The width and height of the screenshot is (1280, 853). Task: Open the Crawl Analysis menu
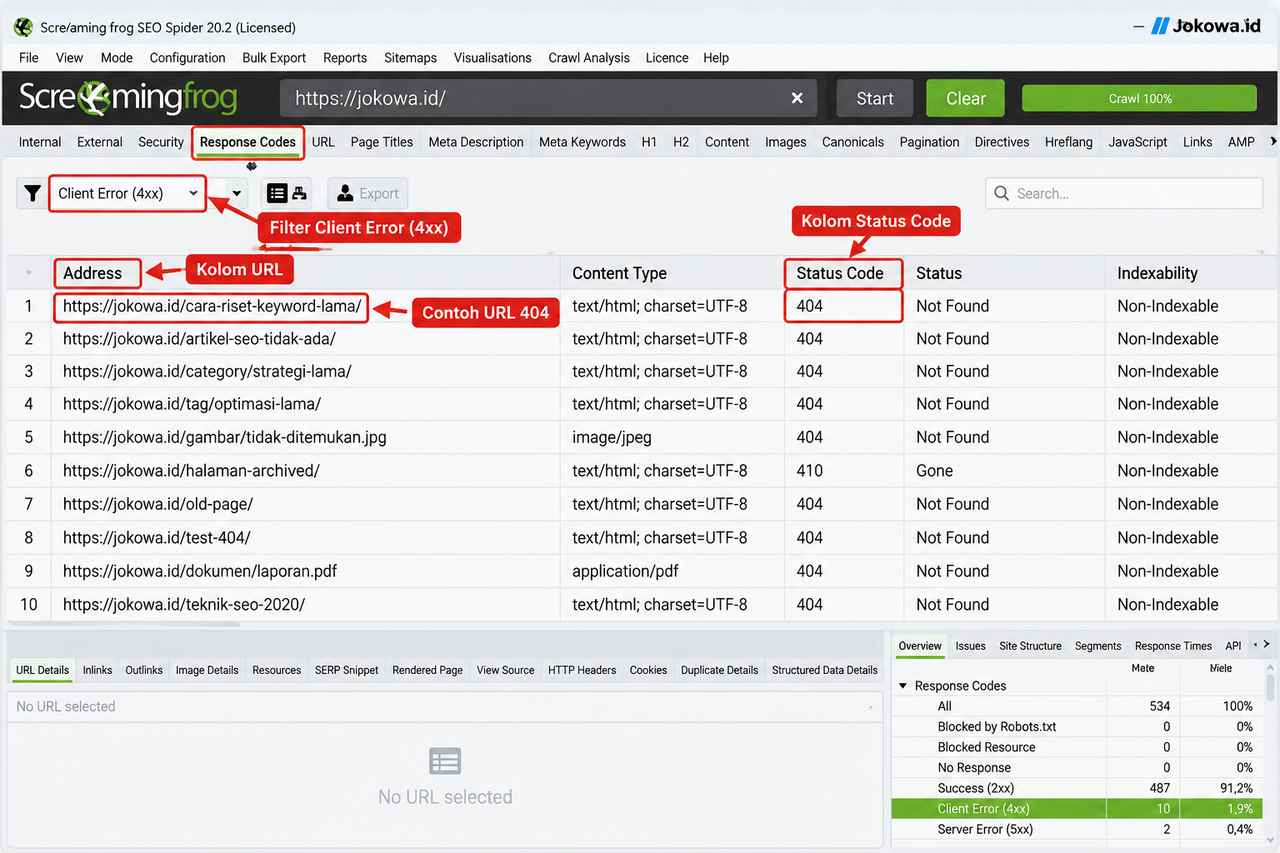click(589, 58)
